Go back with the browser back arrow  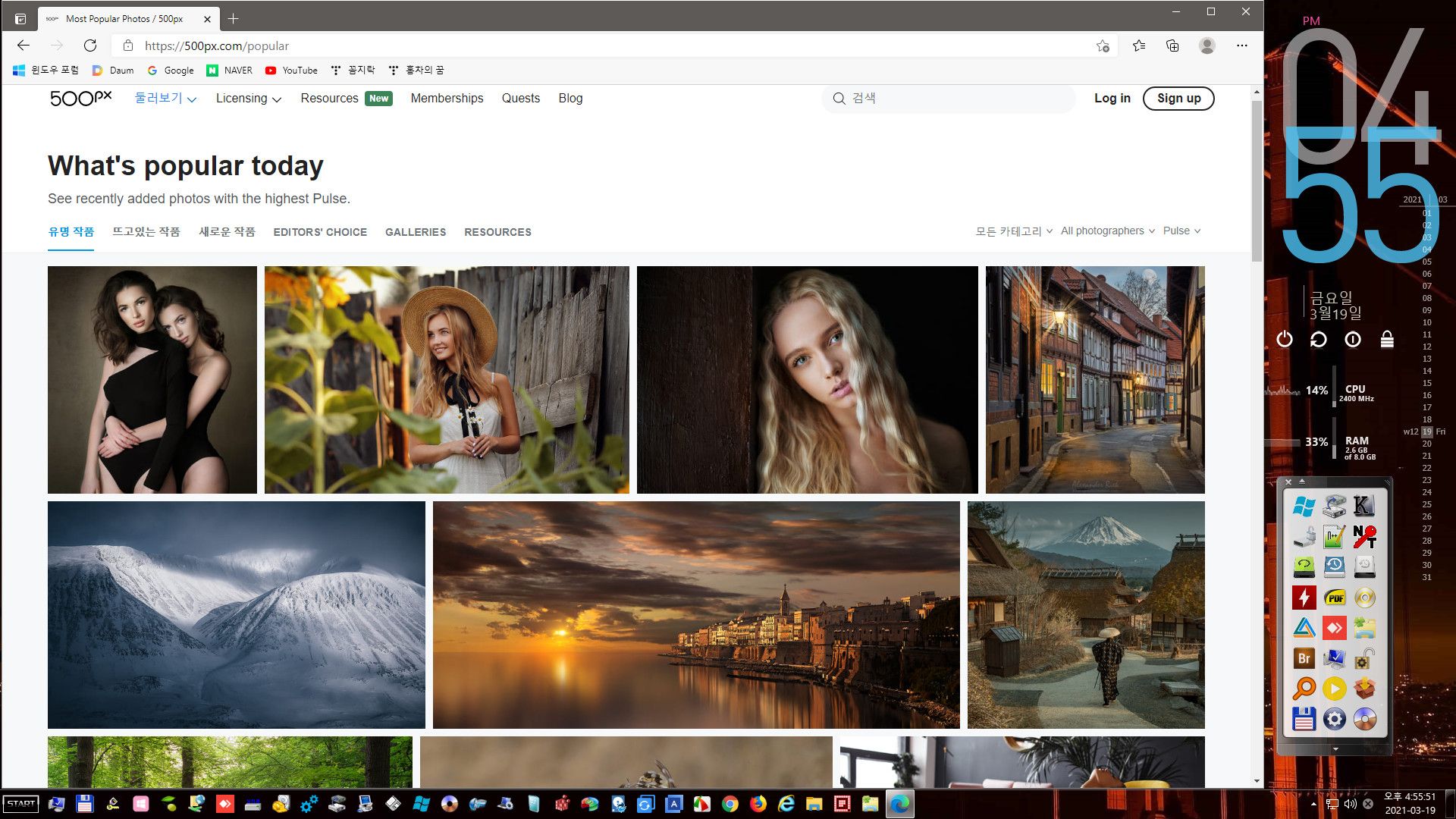[24, 45]
